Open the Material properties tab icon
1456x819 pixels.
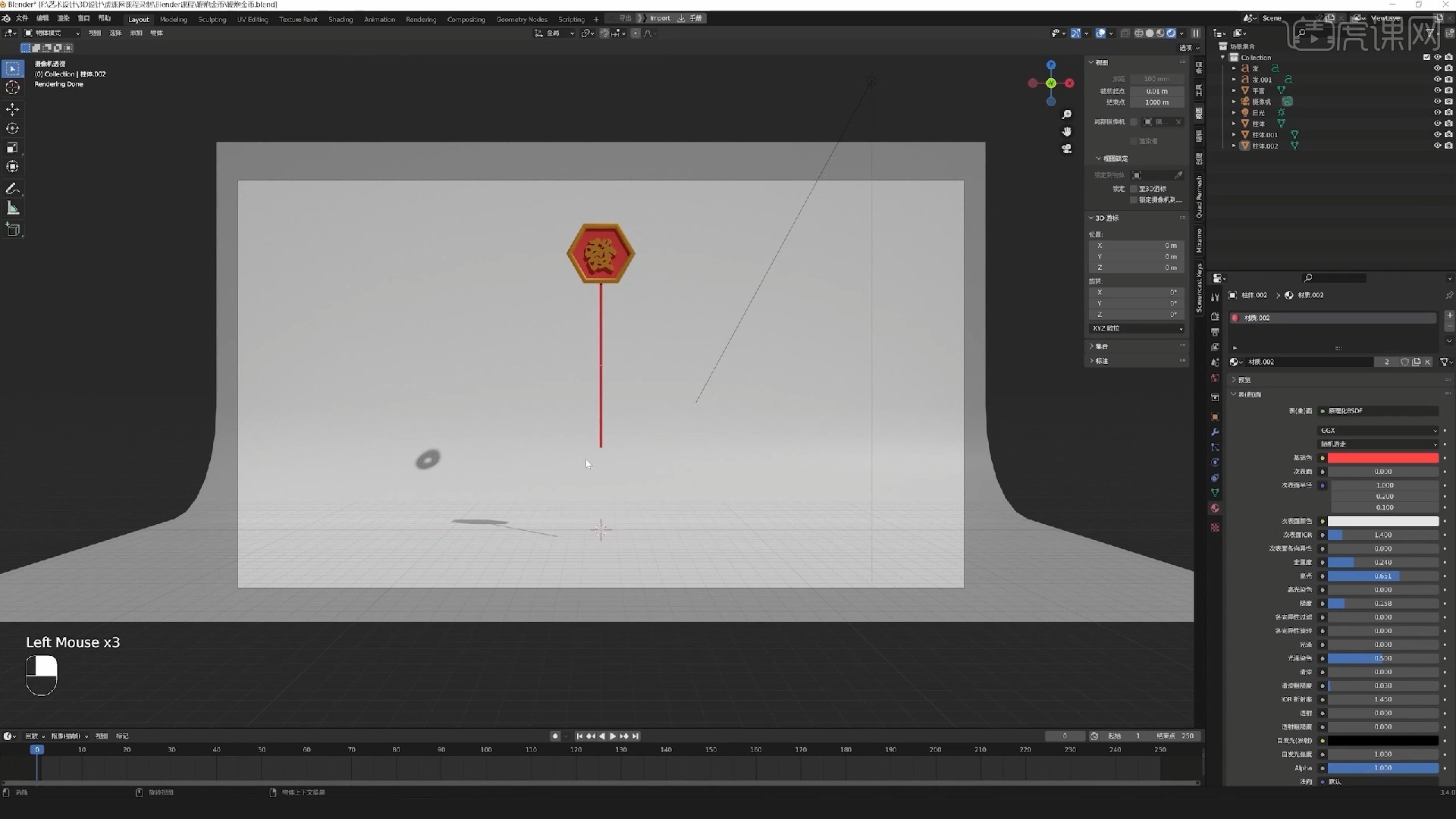(x=1215, y=508)
